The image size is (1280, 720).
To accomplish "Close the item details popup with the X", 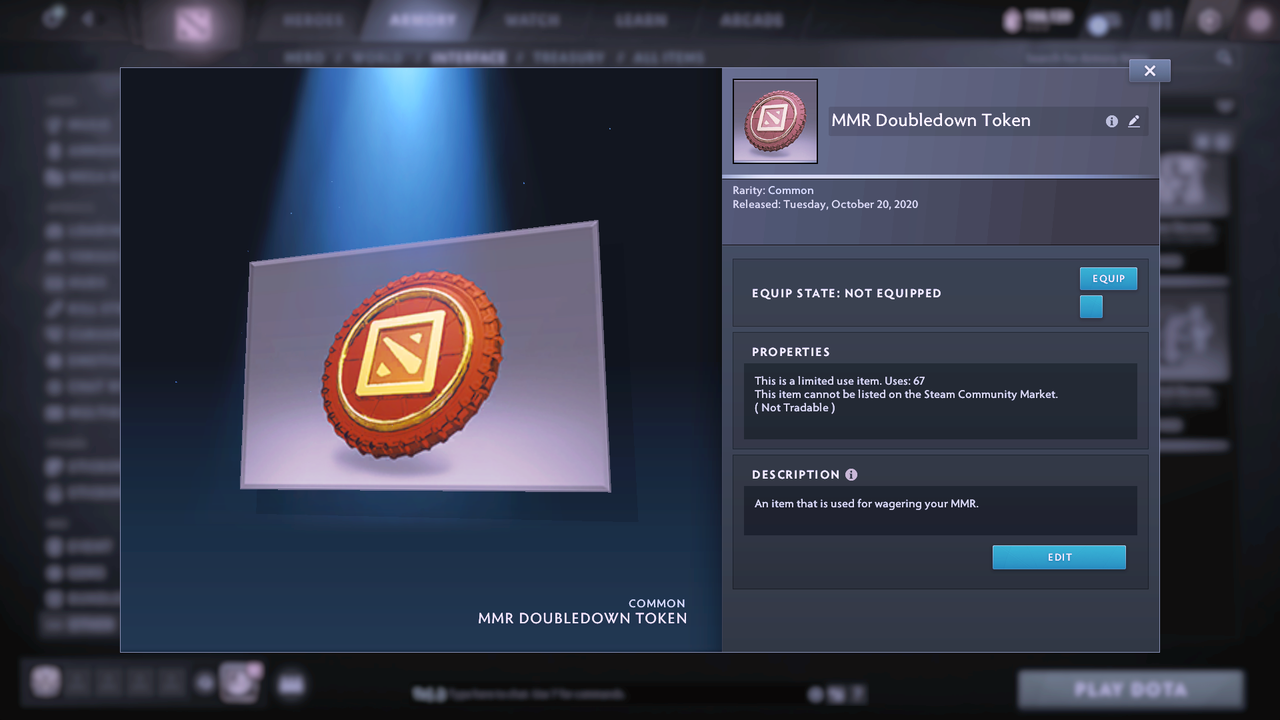I will tap(1149, 70).
